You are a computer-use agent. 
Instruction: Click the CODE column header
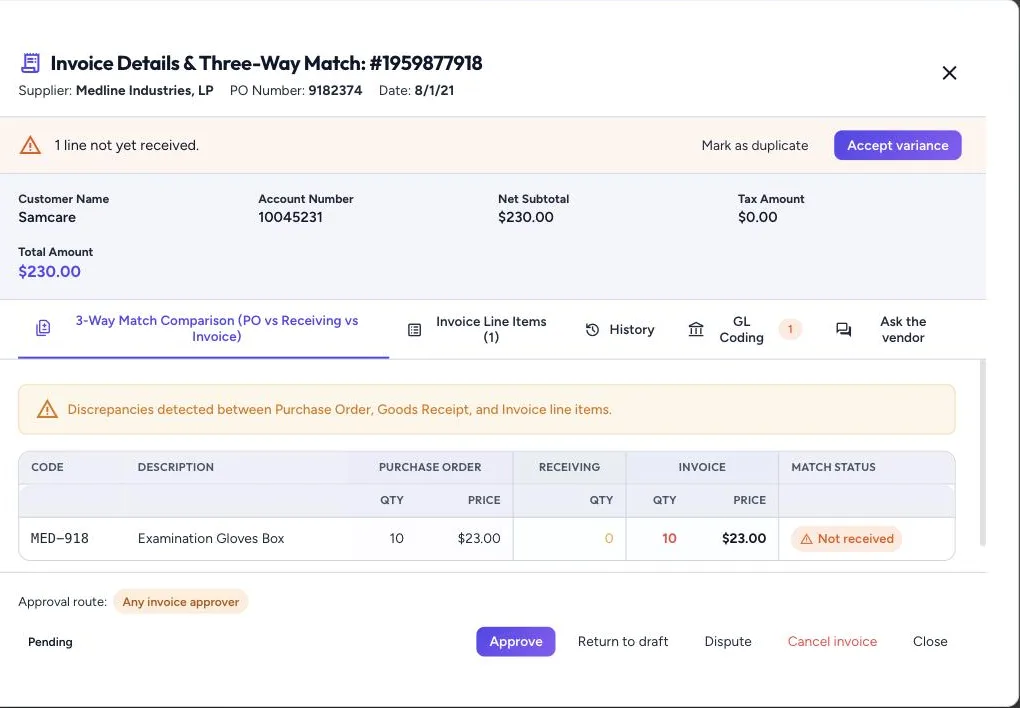pos(47,467)
